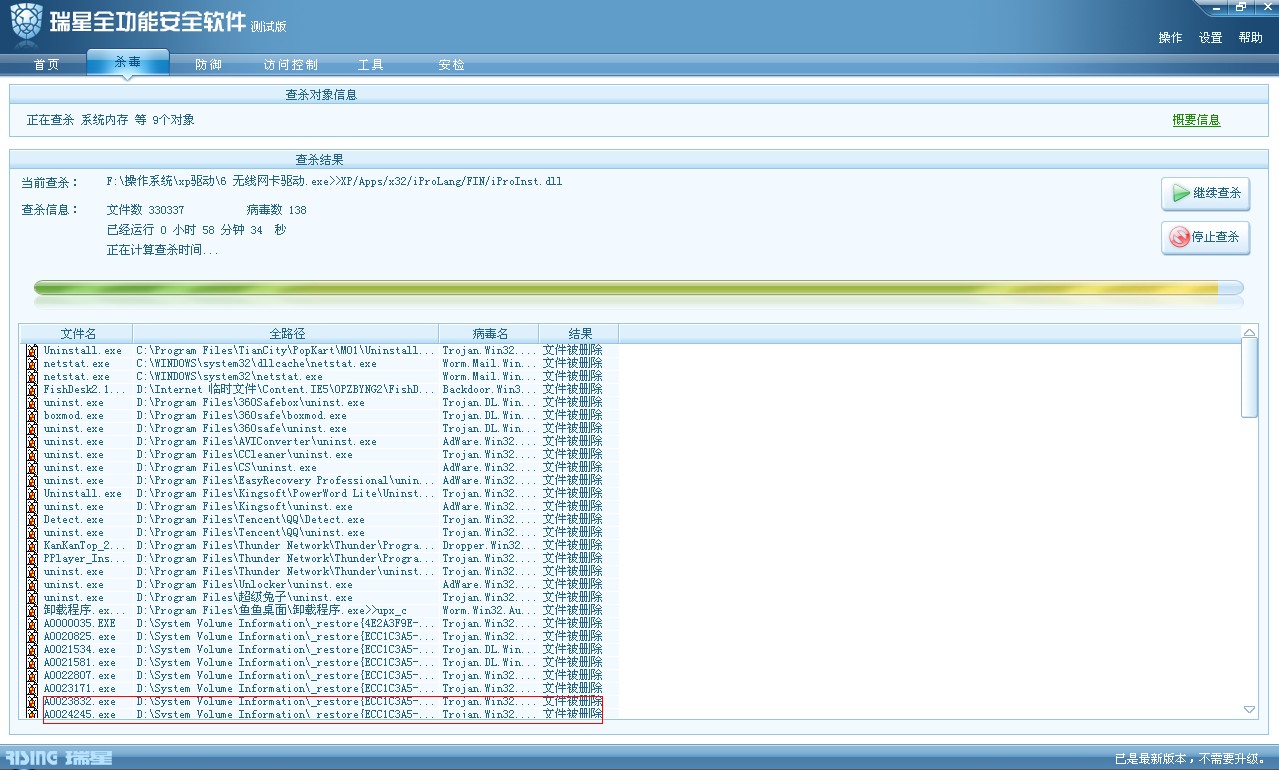The width and height of the screenshot is (1279, 770).
Task: Click the 文件数 330337 count text
Action: 145,210
